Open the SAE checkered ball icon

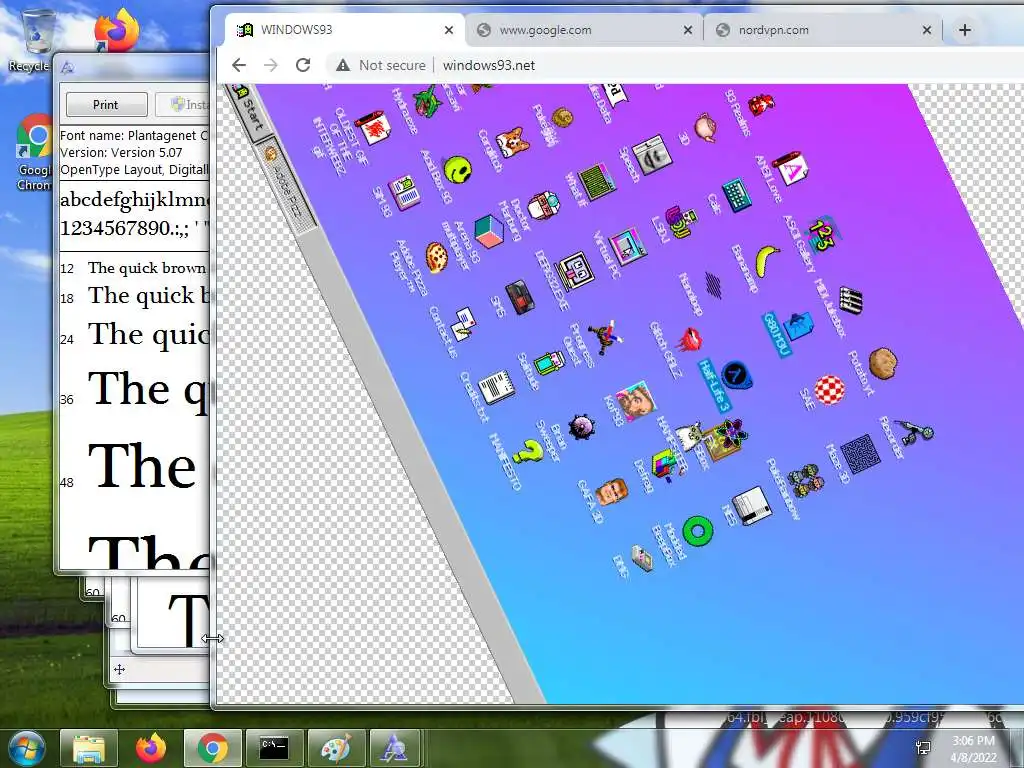coord(829,390)
